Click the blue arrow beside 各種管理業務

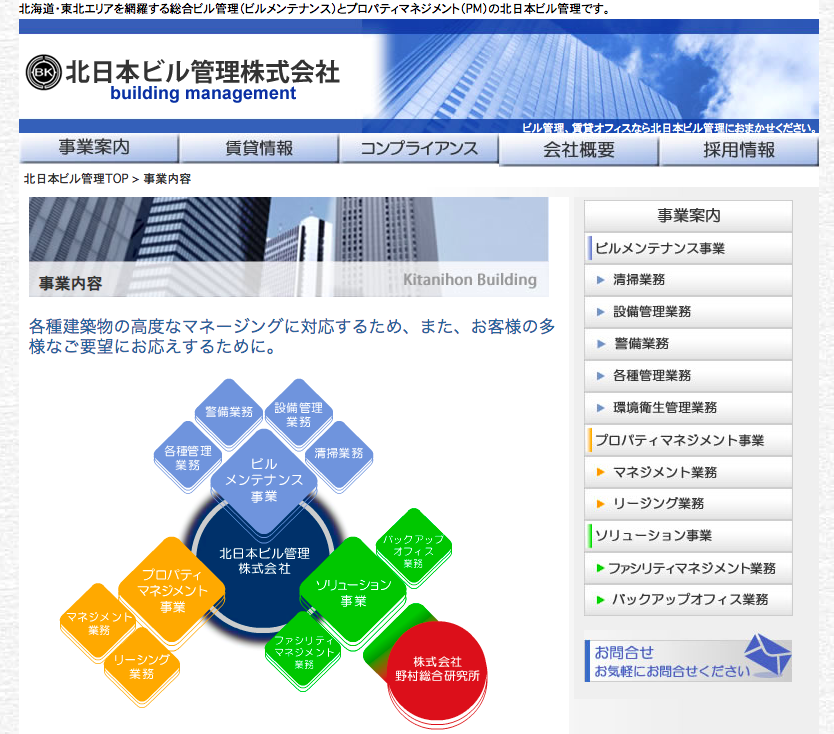(x=601, y=376)
